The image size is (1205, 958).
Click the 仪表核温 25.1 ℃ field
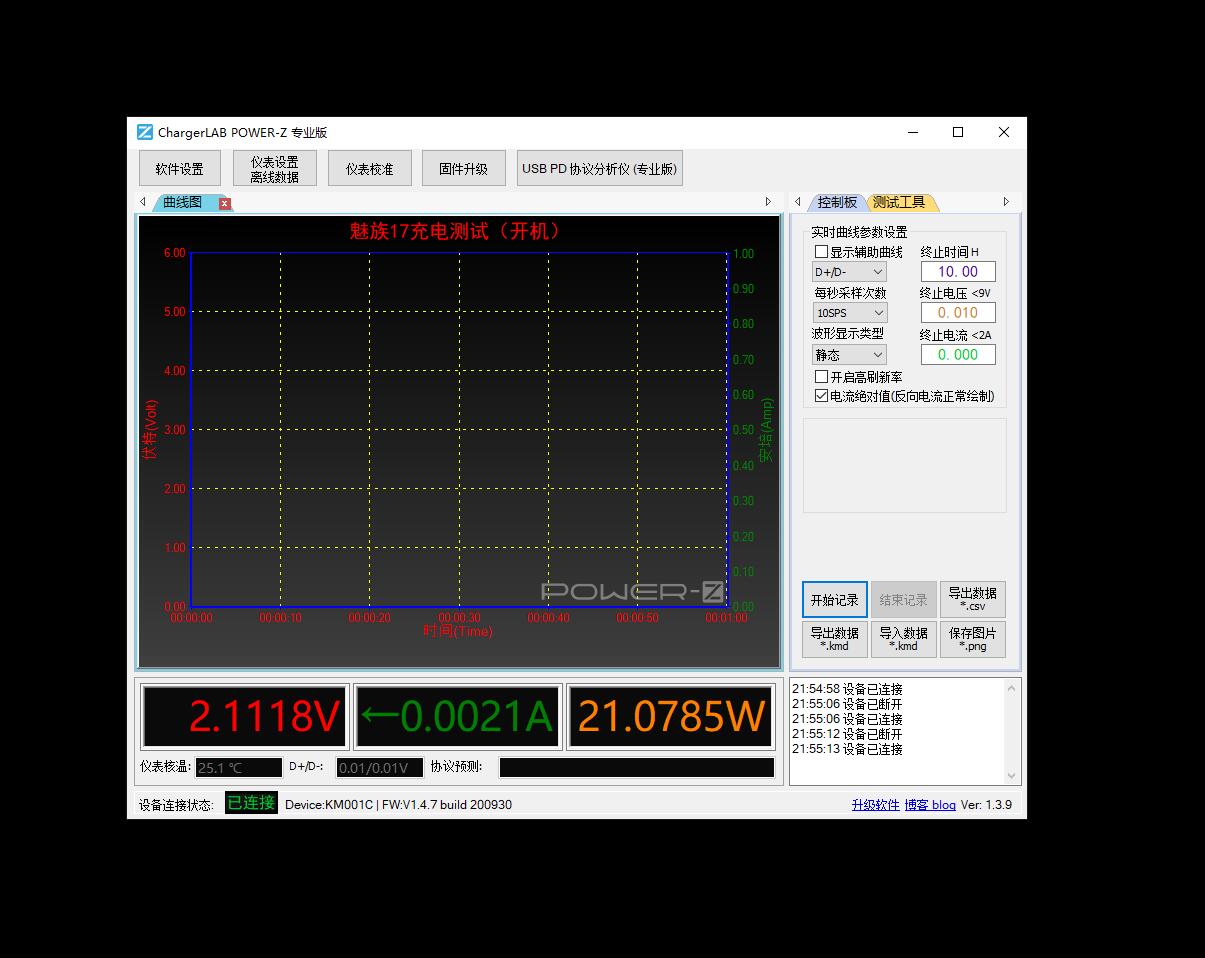point(239,768)
